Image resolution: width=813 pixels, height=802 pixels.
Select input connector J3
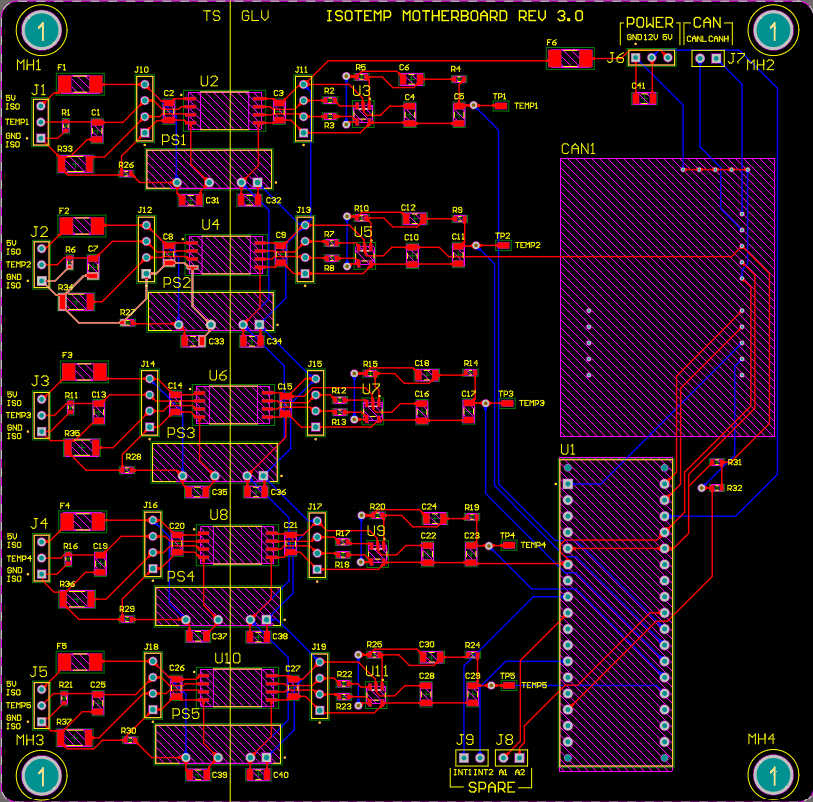pos(42,416)
